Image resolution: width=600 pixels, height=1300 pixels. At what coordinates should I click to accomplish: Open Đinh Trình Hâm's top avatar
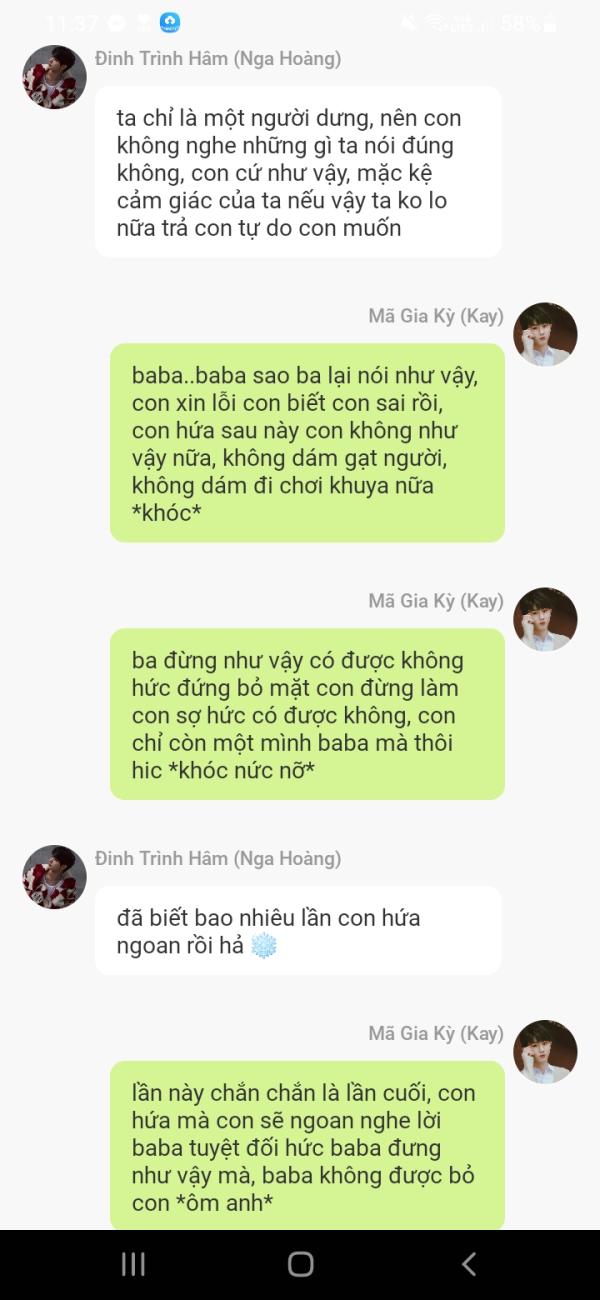click(x=54, y=77)
